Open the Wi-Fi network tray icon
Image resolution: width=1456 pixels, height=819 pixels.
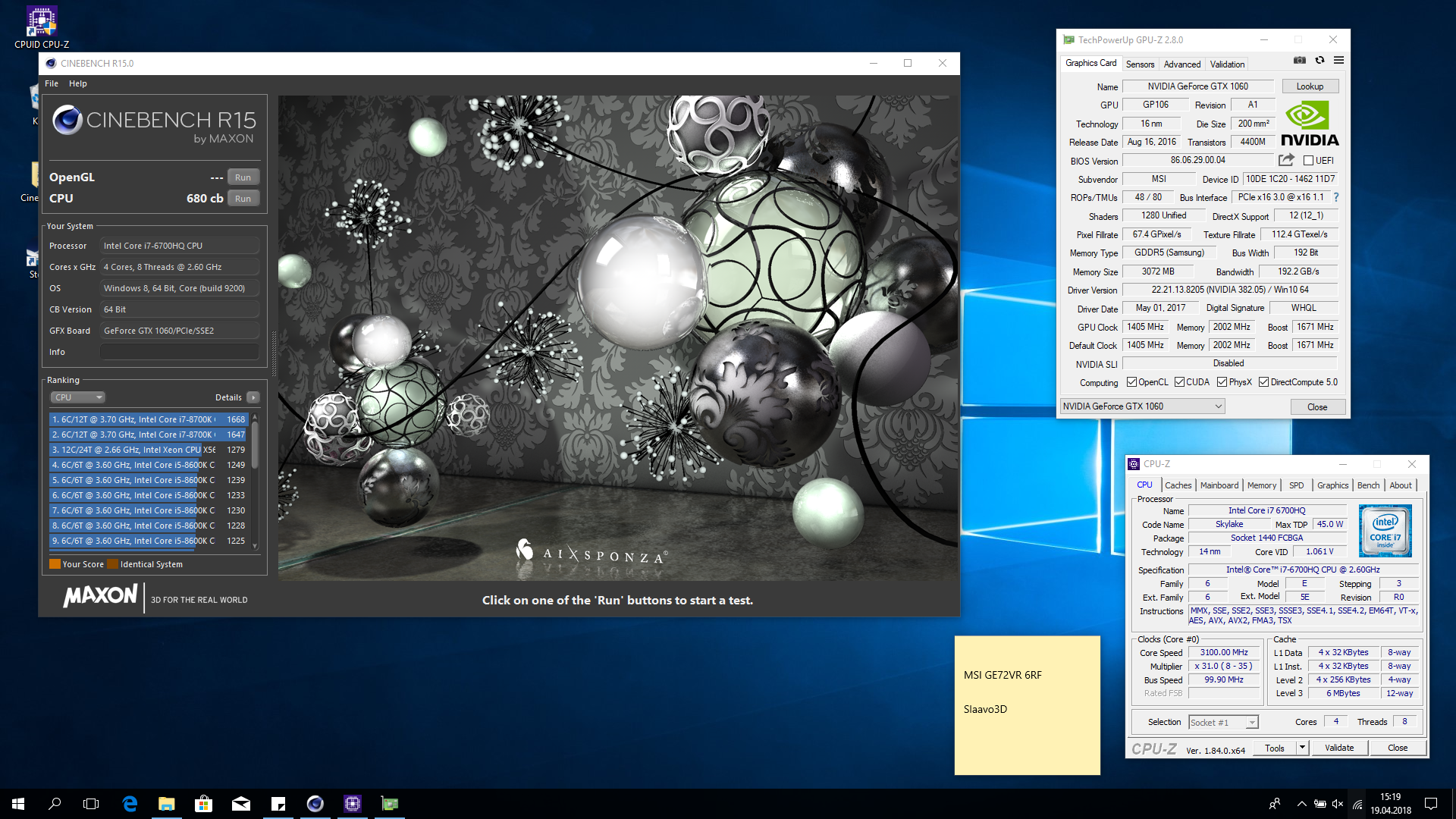[1357, 804]
